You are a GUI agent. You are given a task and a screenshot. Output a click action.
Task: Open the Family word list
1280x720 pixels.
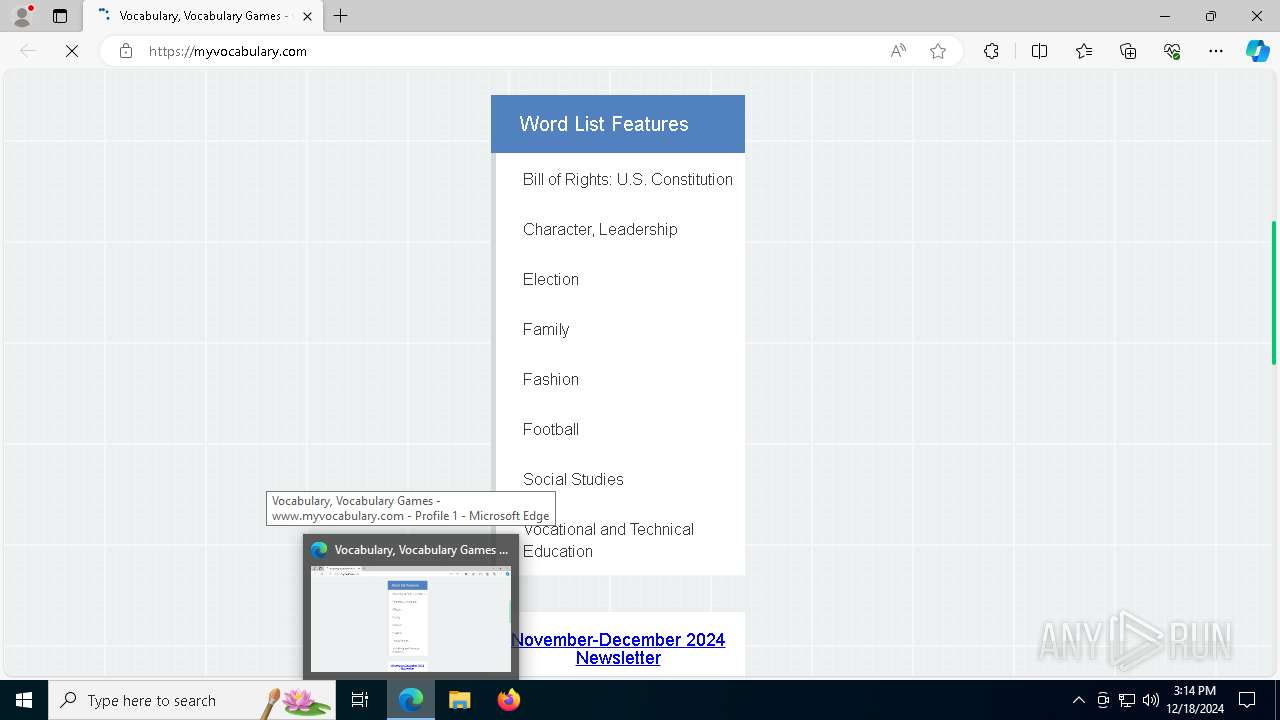(x=545, y=329)
